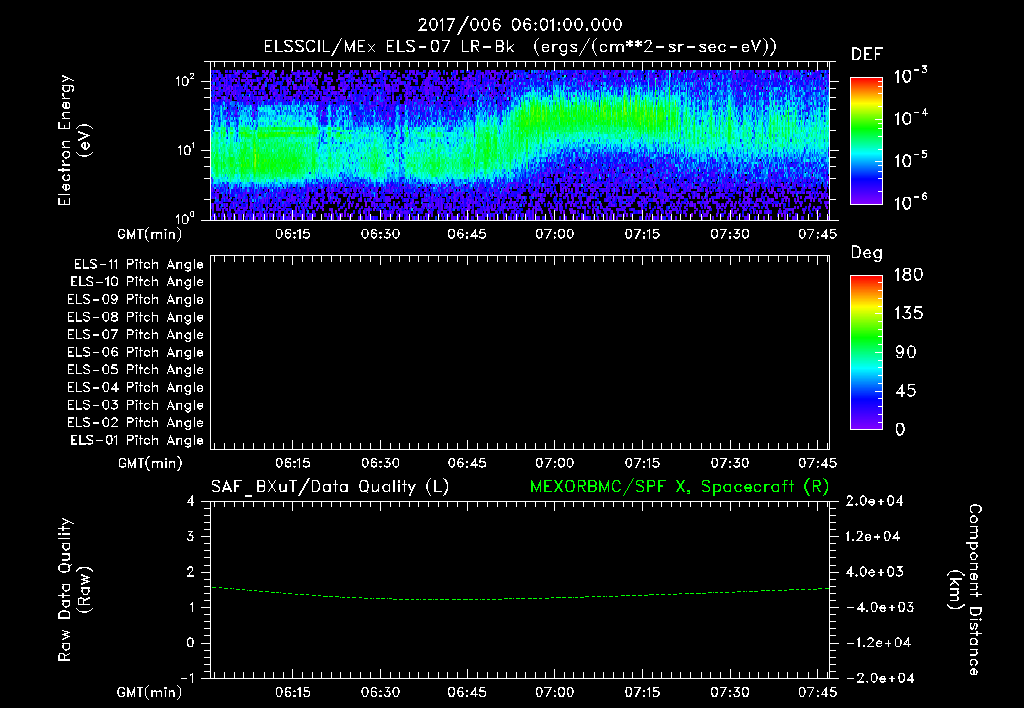Click the green MEXORBMC/SPF X, Spacecraft (R) legend
1024x708 pixels.
679,487
